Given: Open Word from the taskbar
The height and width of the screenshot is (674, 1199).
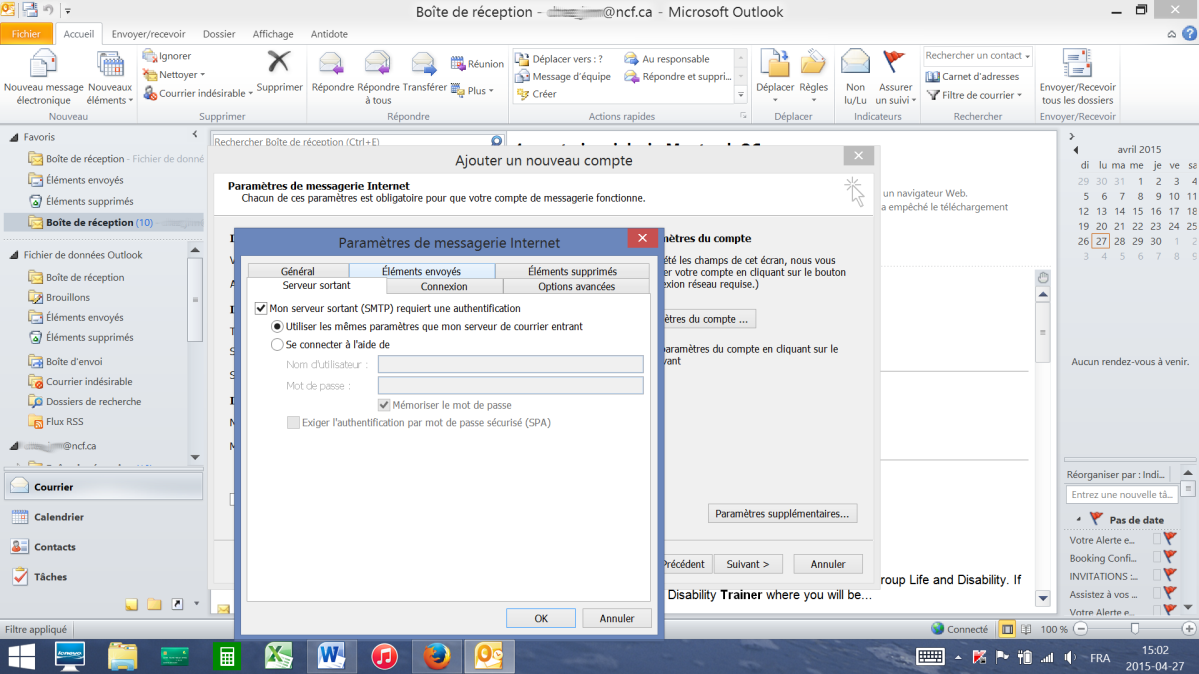Looking at the screenshot, I should pyautogui.click(x=331, y=656).
